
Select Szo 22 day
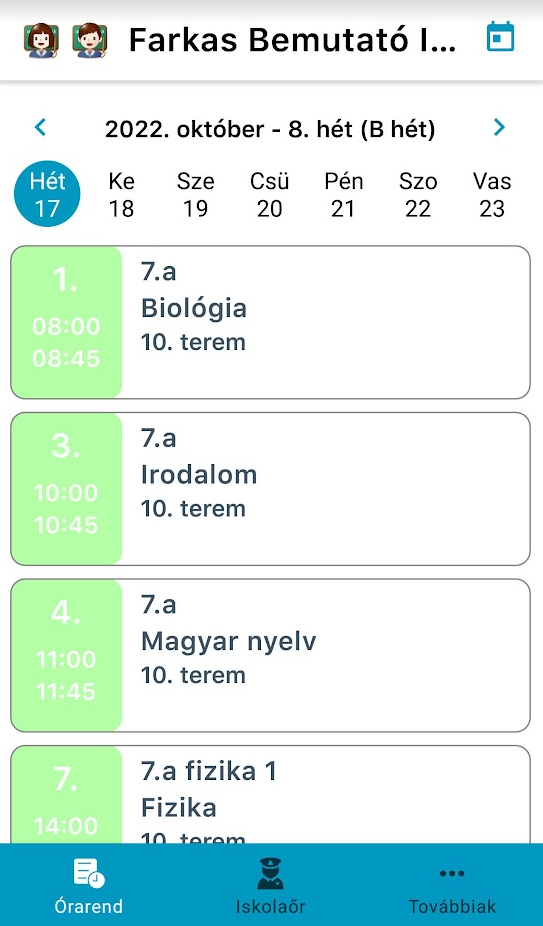coord(418,195)
